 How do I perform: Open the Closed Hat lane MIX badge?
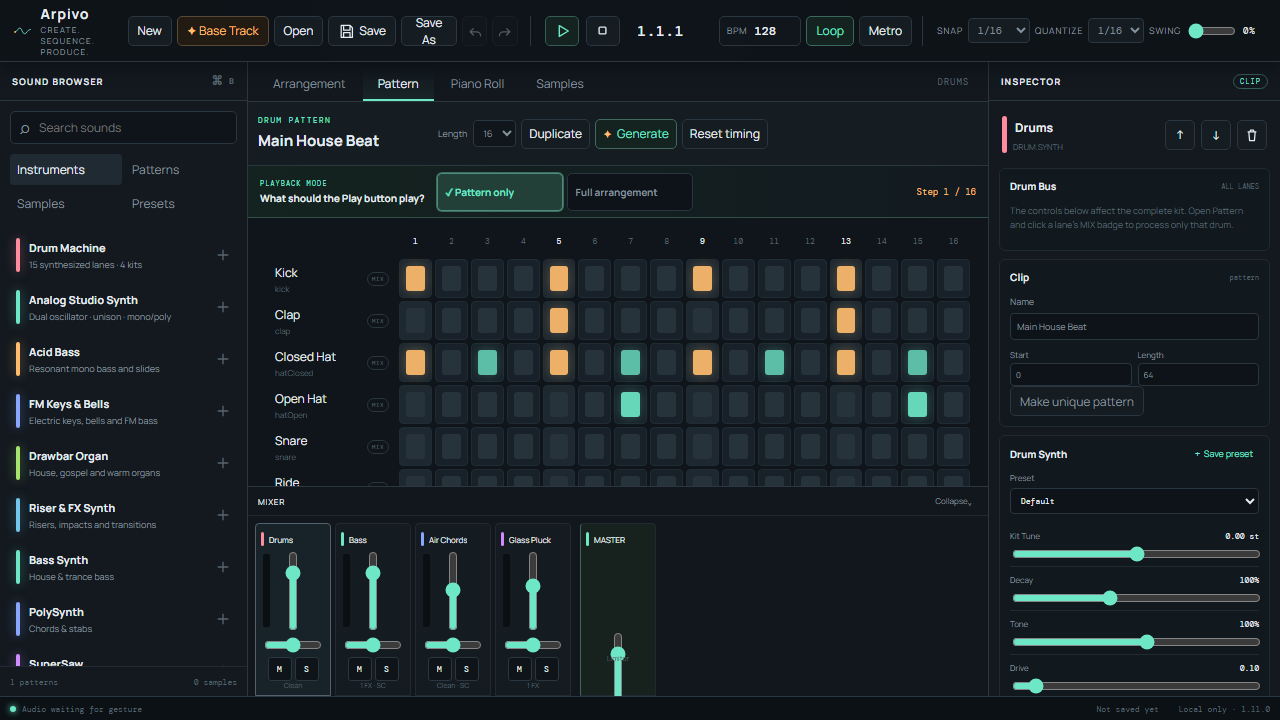(378, 363)
